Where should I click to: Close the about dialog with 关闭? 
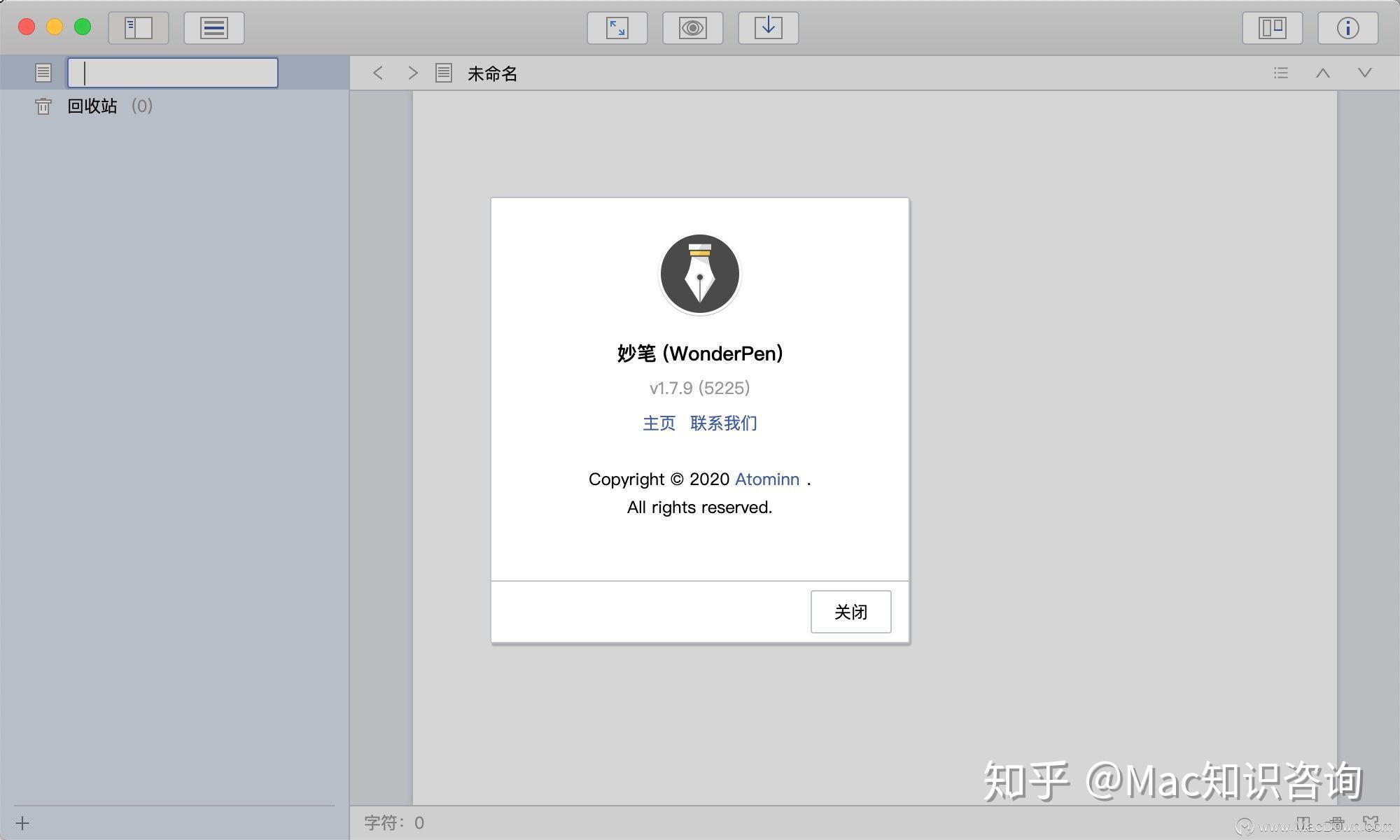851,612
